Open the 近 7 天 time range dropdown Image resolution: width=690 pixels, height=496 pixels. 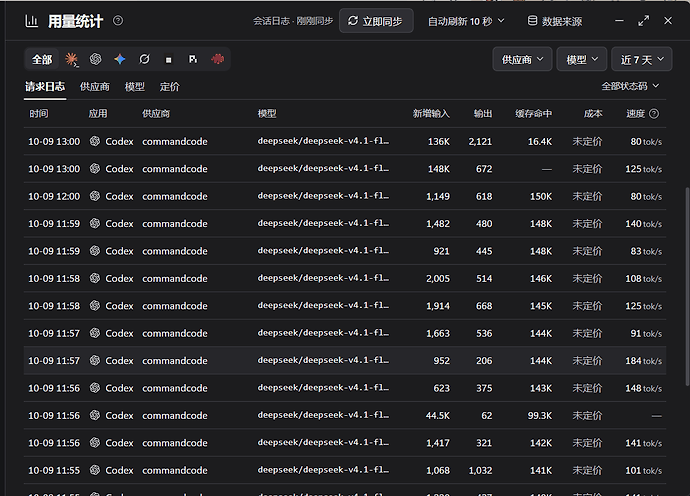pos(642,59)
